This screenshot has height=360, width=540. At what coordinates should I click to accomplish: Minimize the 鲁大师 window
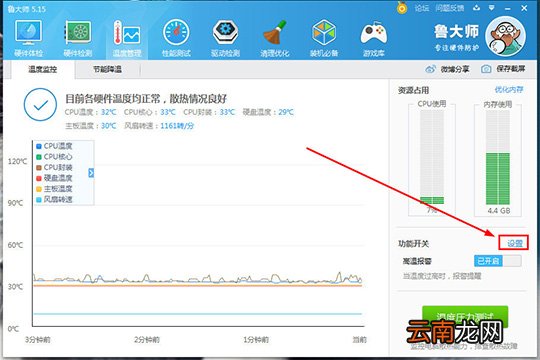(508, 8)
